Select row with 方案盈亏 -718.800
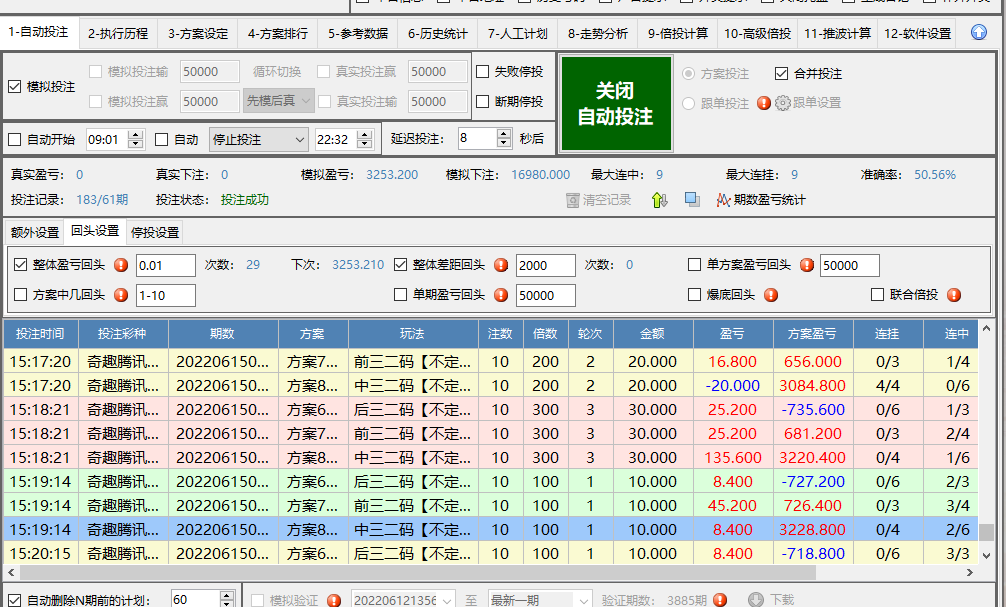Image resolution: width=1006 pixels, height=607 pixels. click(490, 553)
